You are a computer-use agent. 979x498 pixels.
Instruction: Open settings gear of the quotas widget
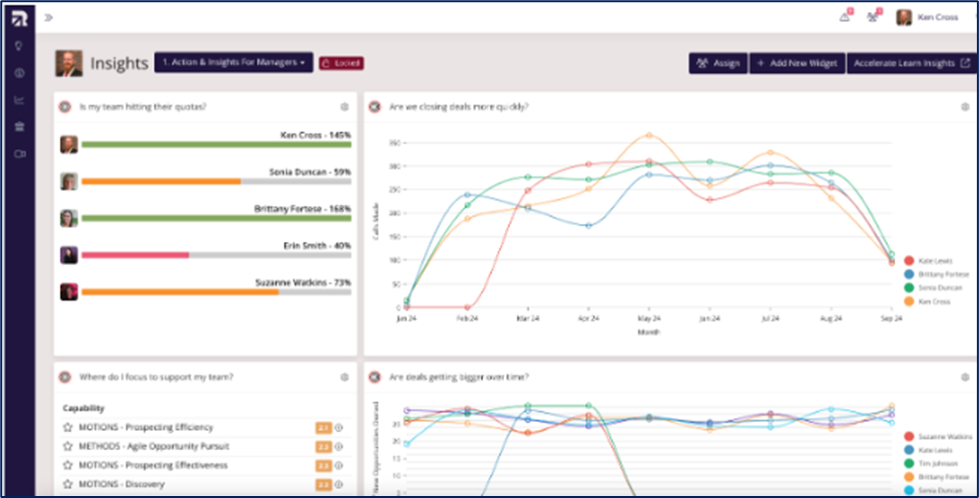click(x=344, y=107)
